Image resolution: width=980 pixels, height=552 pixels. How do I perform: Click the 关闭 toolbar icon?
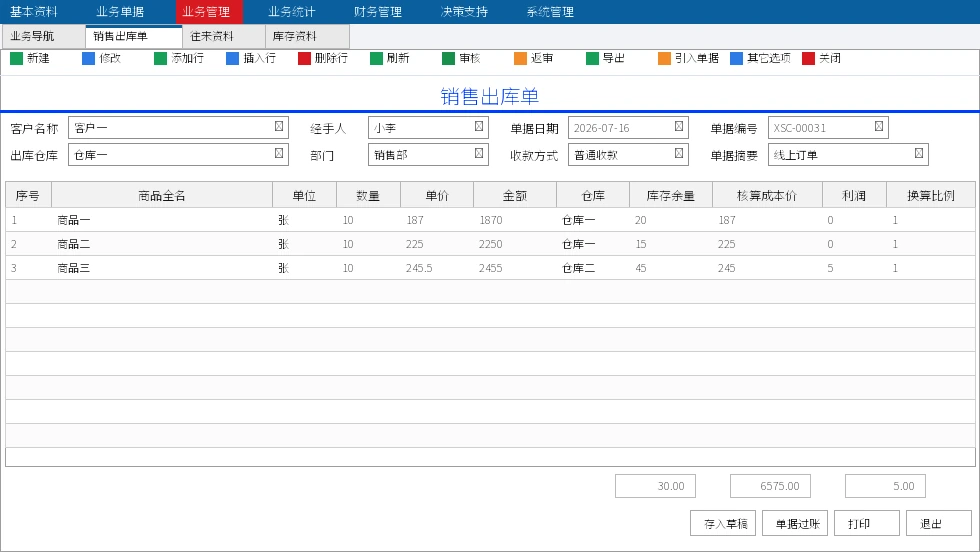click(x=808, y=58)
